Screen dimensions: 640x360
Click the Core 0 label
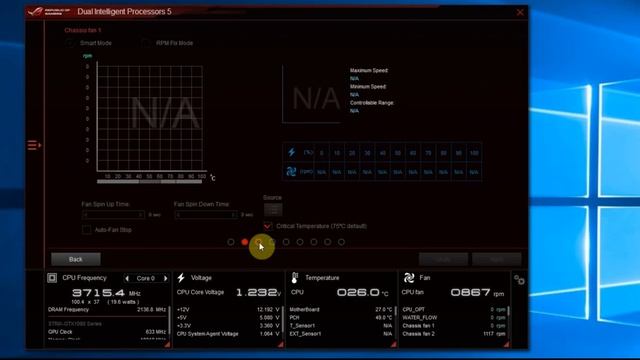click(x=146, y=278)
